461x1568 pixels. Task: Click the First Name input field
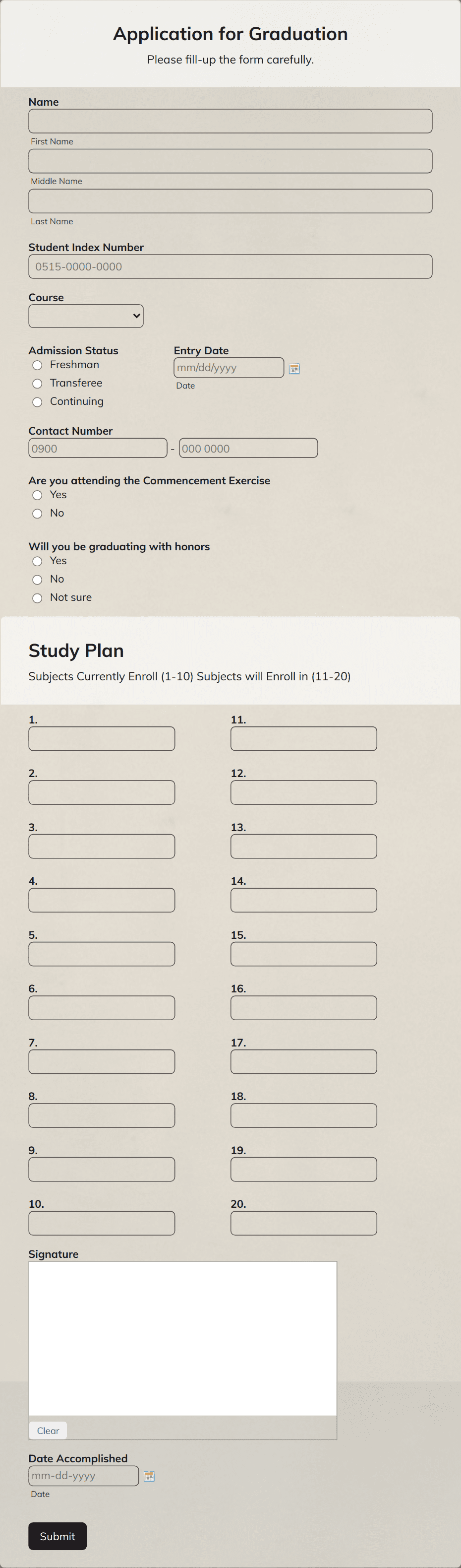tap(230, 121)
